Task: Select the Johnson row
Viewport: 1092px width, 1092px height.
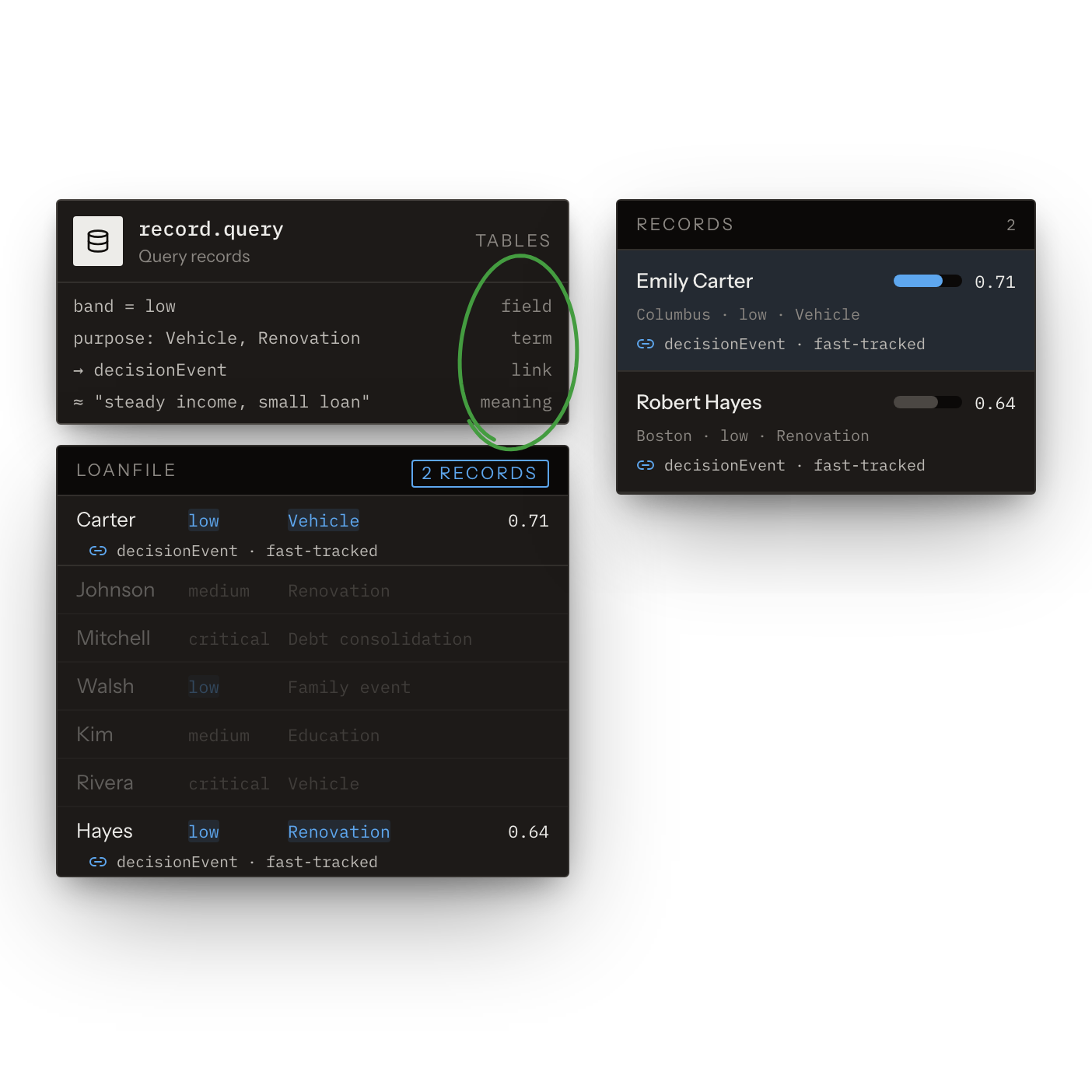Action: click(x=313, y=590)
